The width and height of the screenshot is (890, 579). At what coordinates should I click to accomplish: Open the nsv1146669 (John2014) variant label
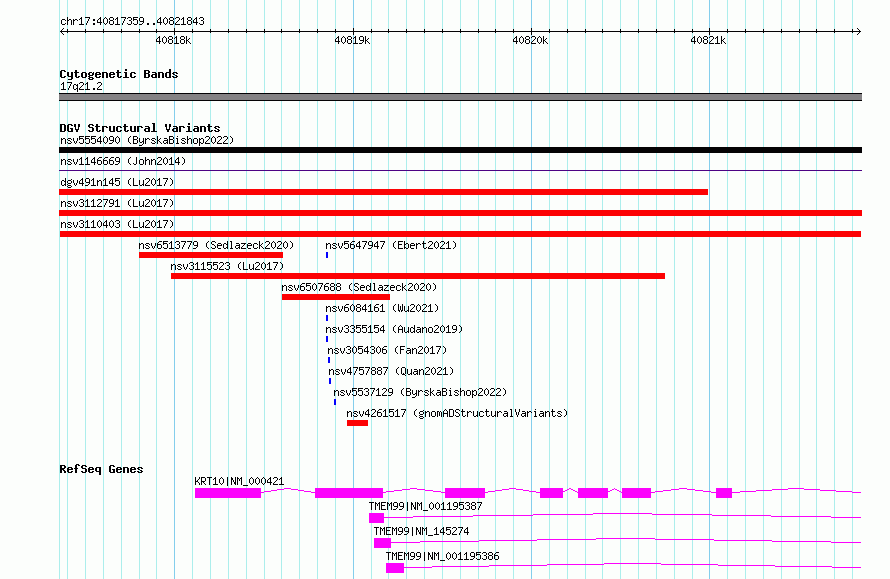(x=123, y=161)
